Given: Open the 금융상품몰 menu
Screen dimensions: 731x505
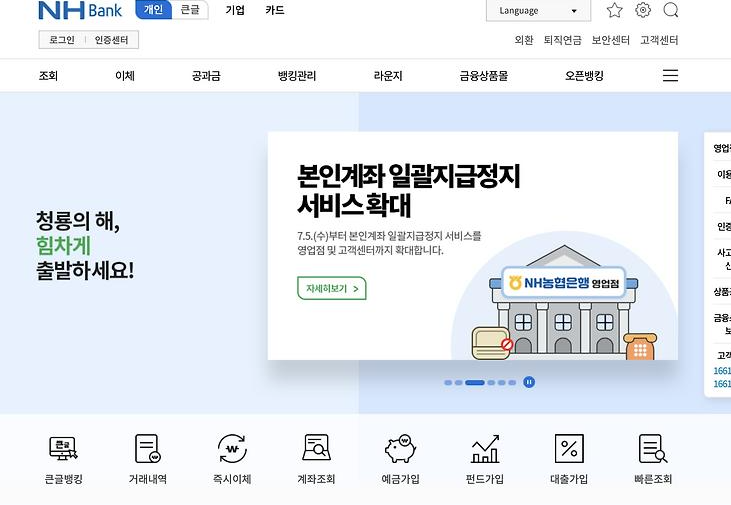Looking at the screenshot, I should point(483,76).
